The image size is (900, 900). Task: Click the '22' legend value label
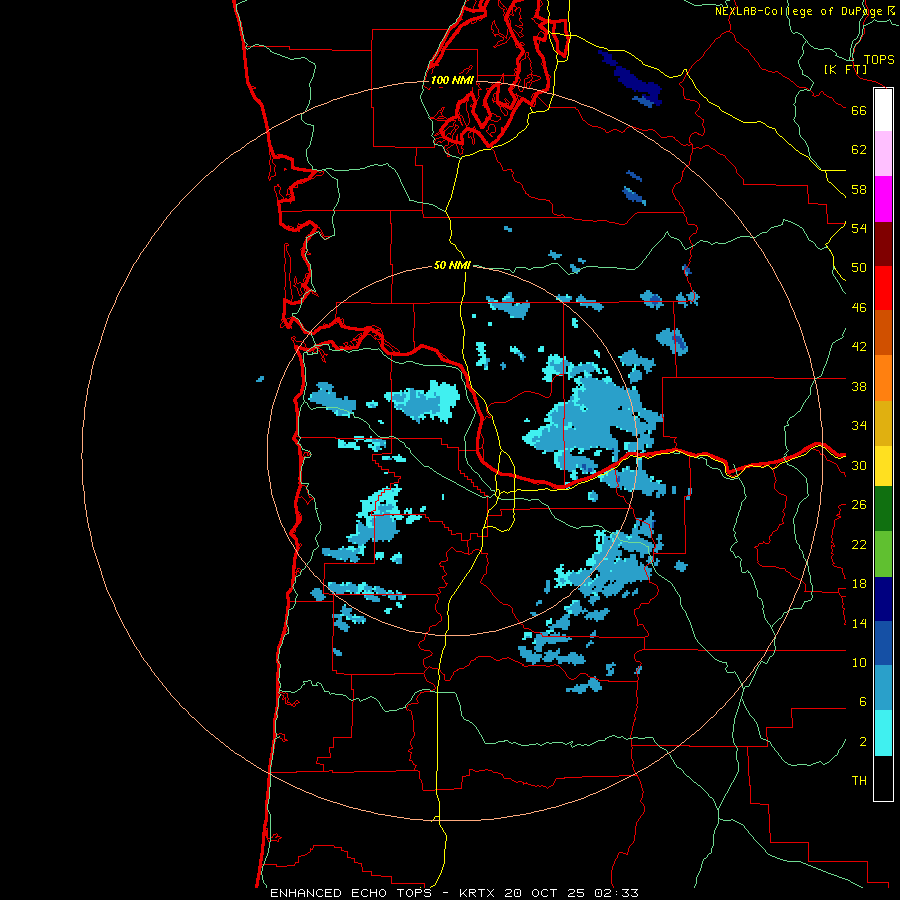pos(859,544)
